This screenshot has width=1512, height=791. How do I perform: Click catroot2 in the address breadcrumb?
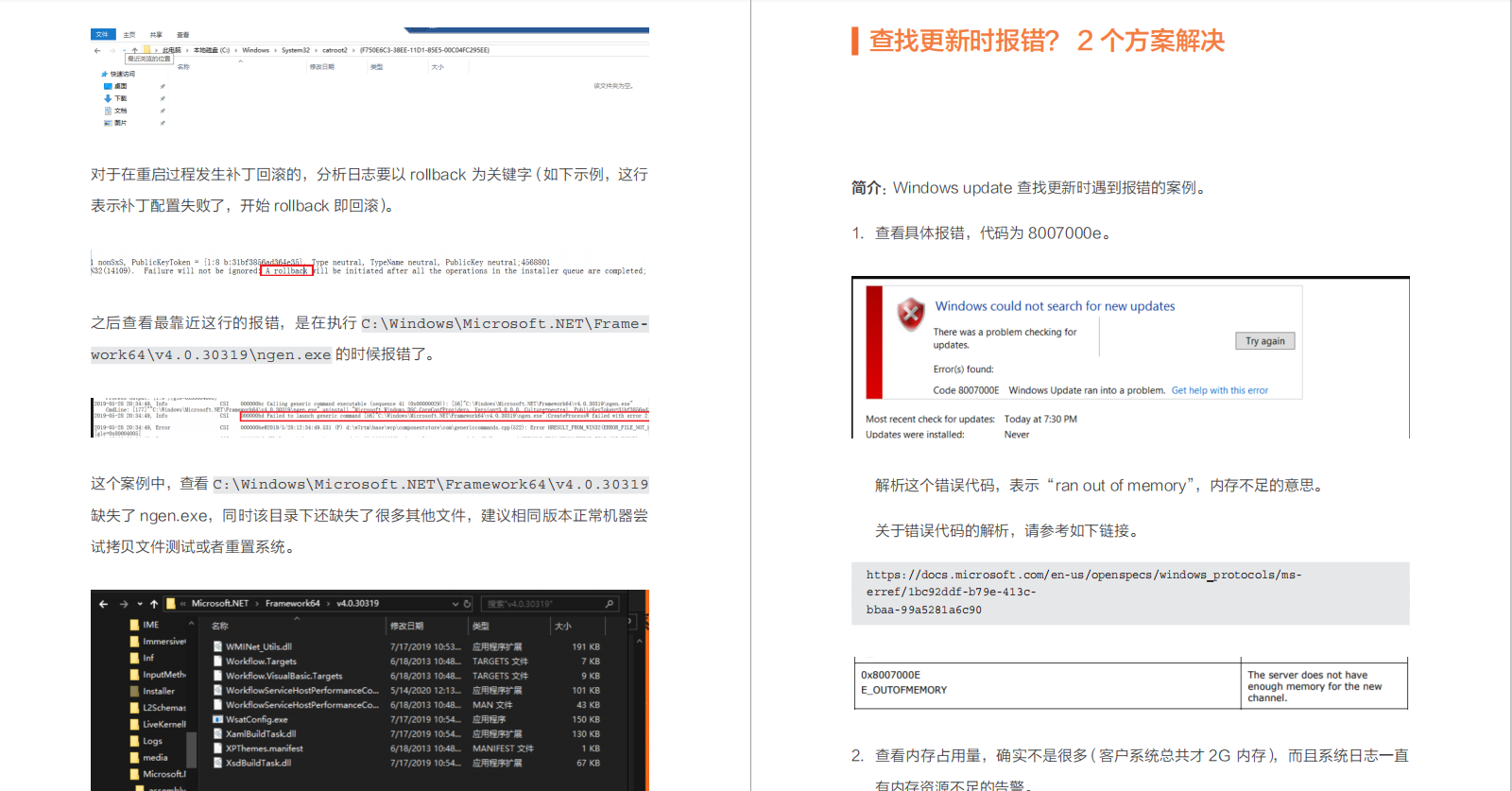(335, 50)
